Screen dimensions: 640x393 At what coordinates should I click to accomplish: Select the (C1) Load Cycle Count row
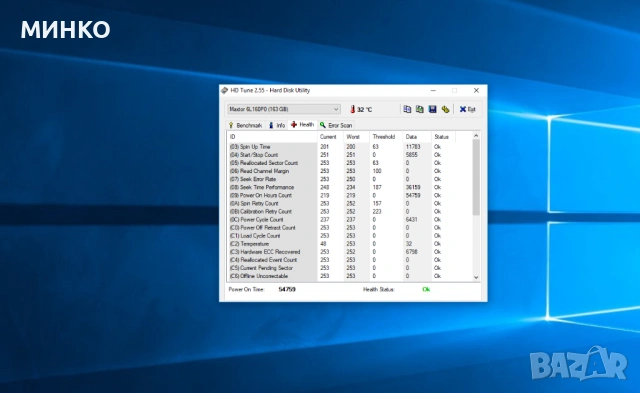350,235
